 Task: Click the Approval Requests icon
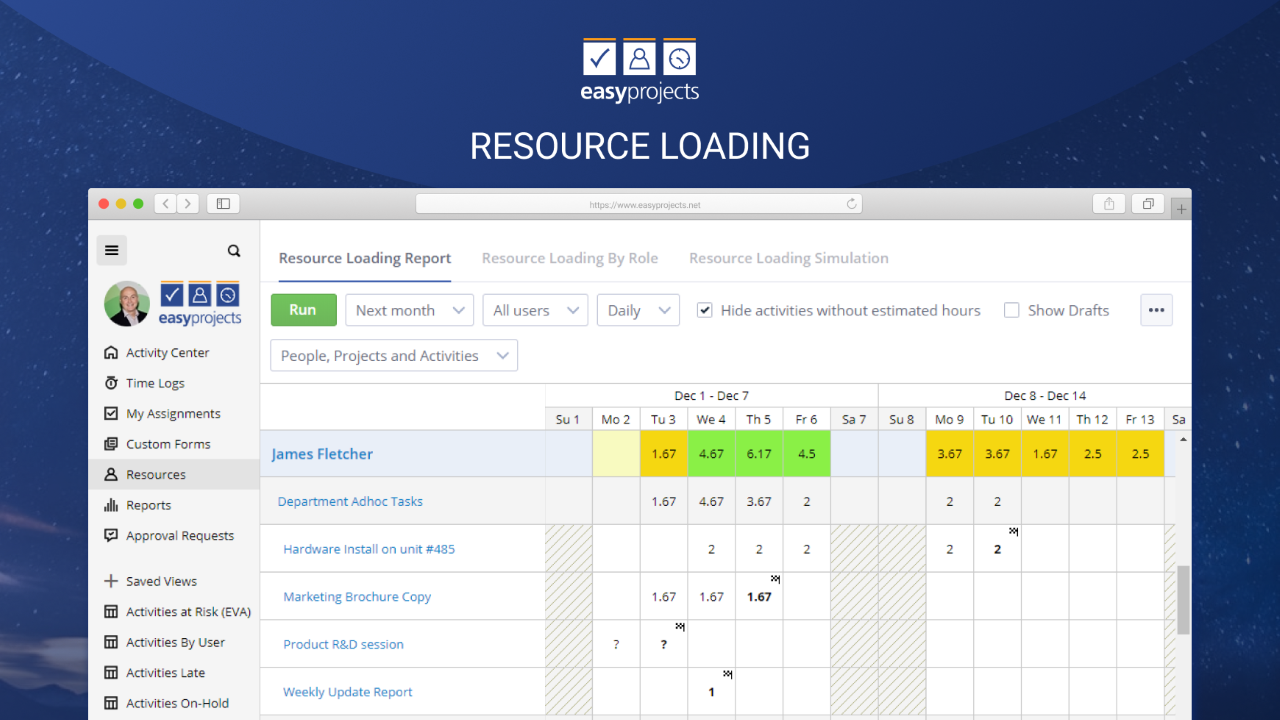[x=111, y=536]
